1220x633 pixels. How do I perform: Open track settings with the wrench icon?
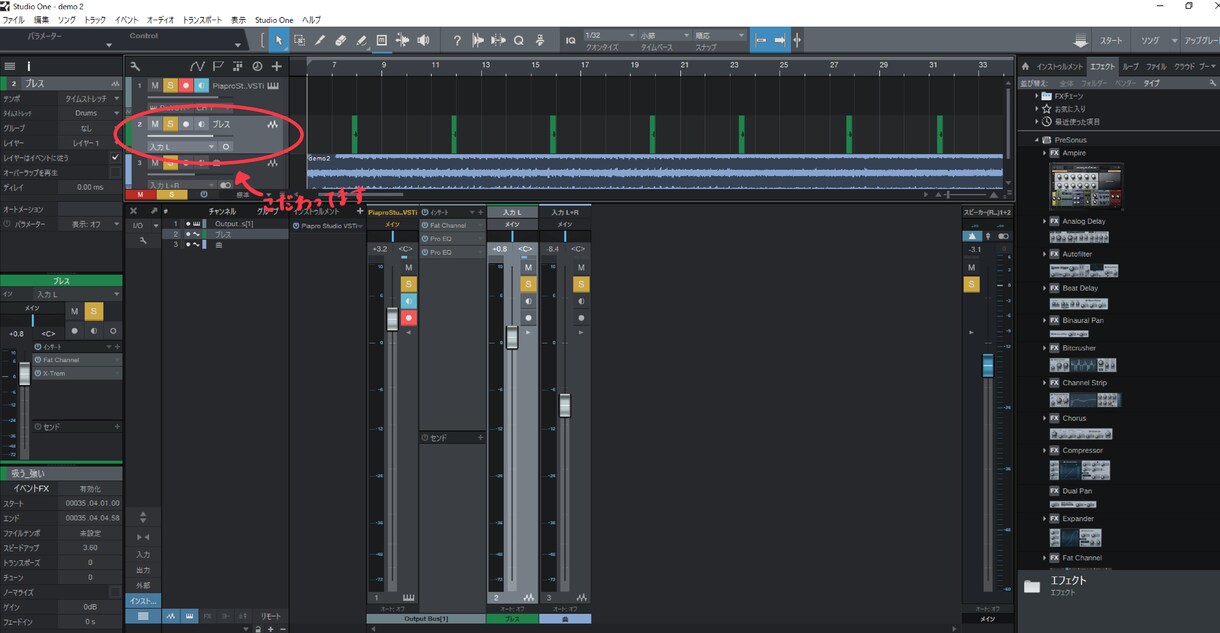[135, 66]
